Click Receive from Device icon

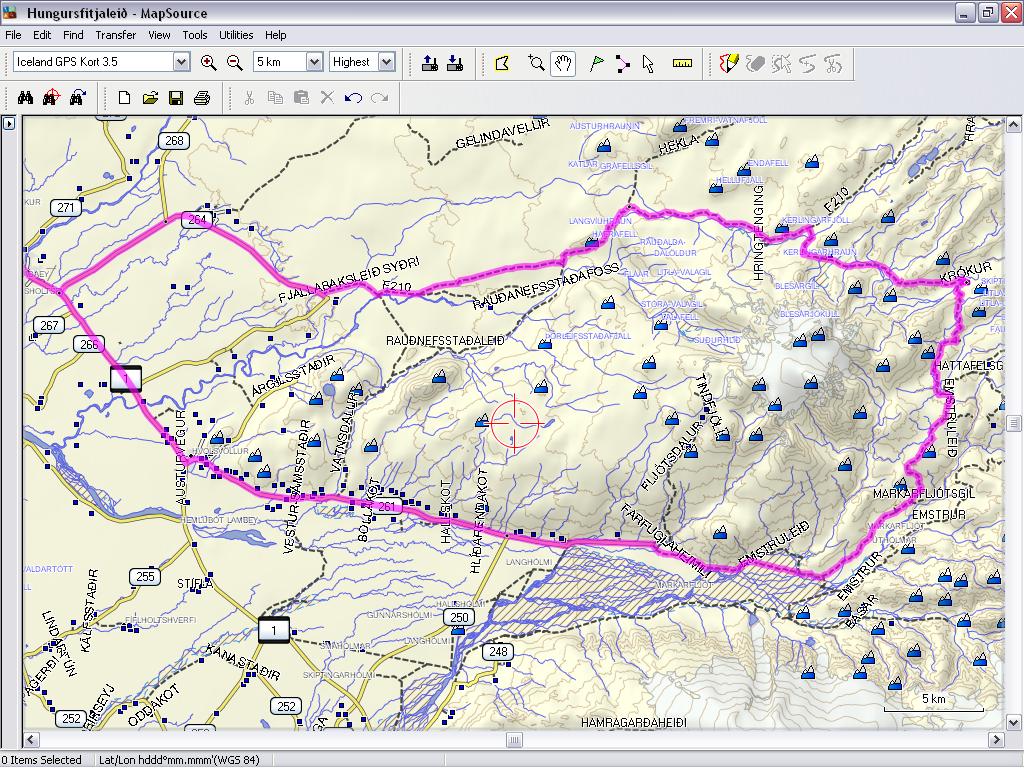[455, 64]
